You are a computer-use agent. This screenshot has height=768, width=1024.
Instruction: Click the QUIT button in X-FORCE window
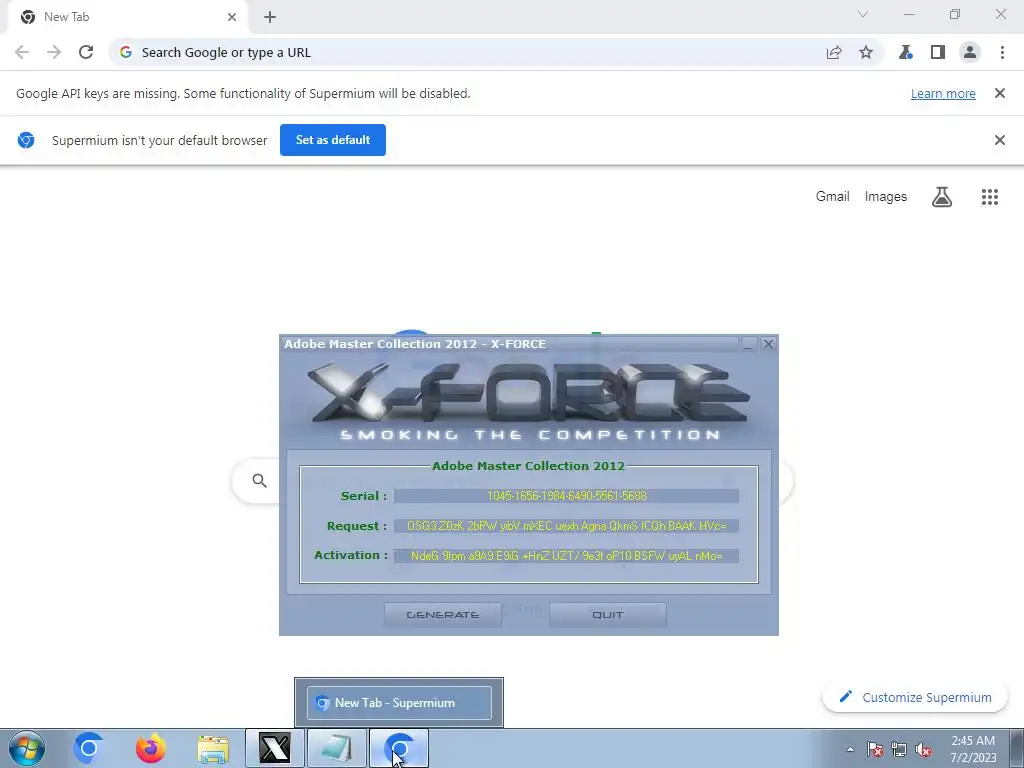[607, 615]
